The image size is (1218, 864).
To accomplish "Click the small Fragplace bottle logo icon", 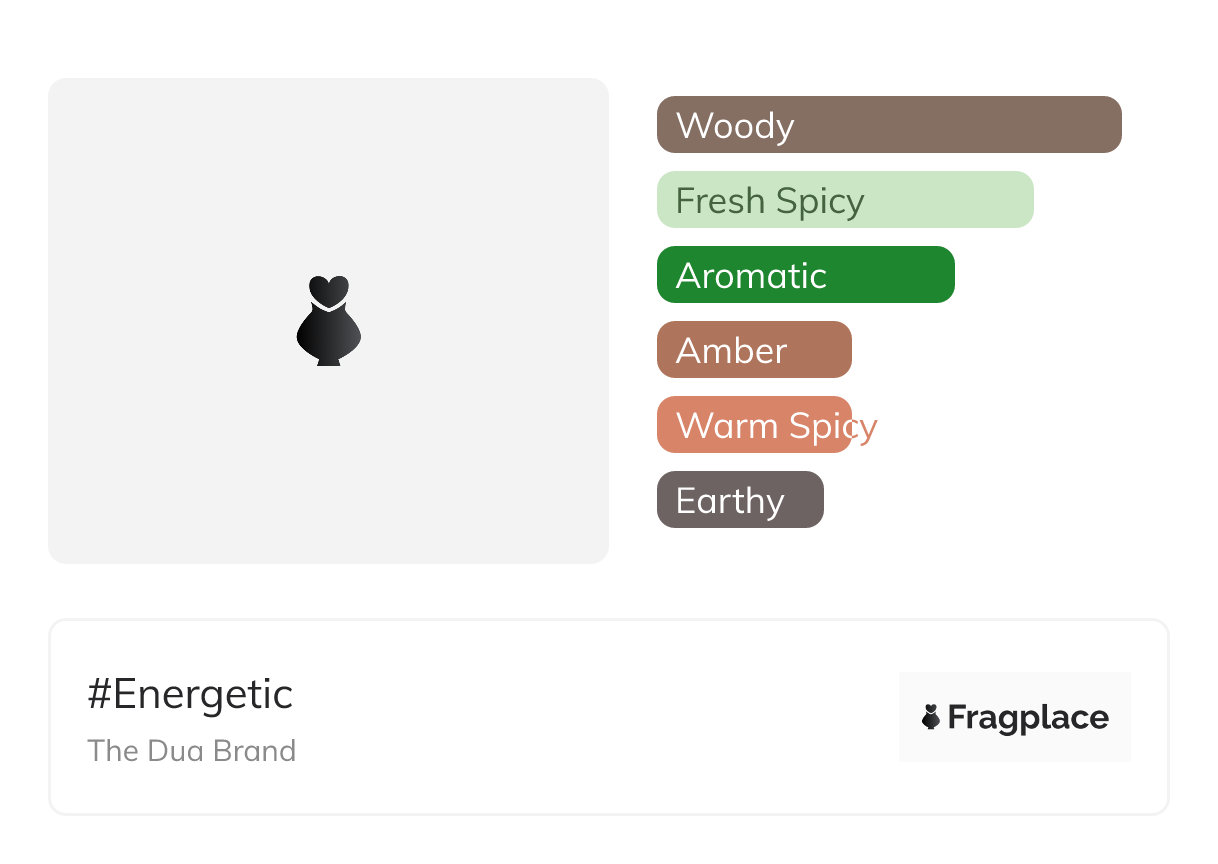I will (x=931, y=717).
